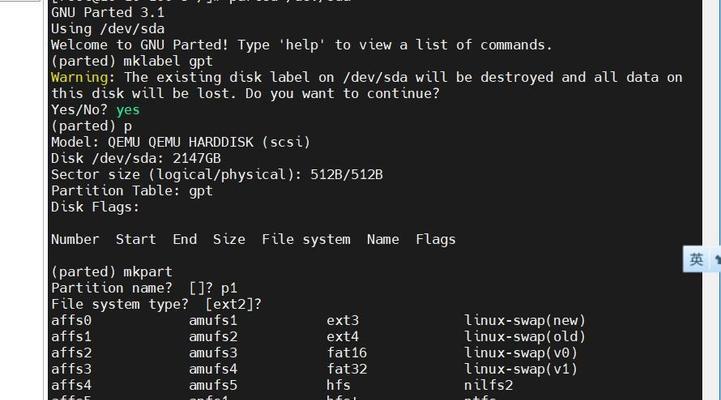
Task: Click the 'mklabel gpt' command text
Action: [x=168, y=61]
